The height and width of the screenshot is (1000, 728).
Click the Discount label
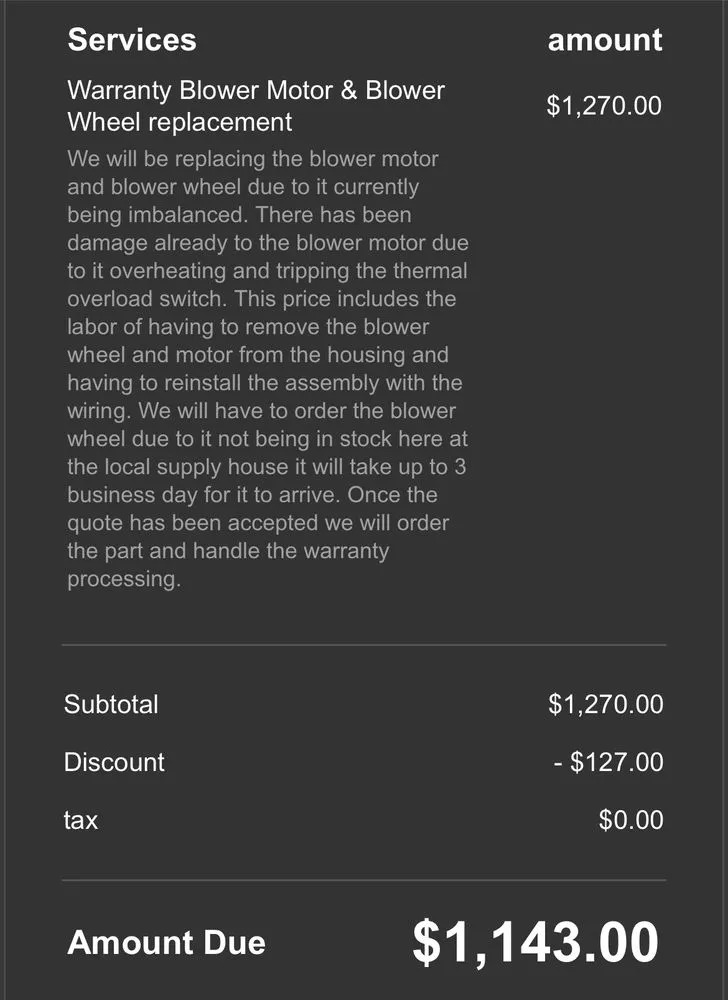114,762
